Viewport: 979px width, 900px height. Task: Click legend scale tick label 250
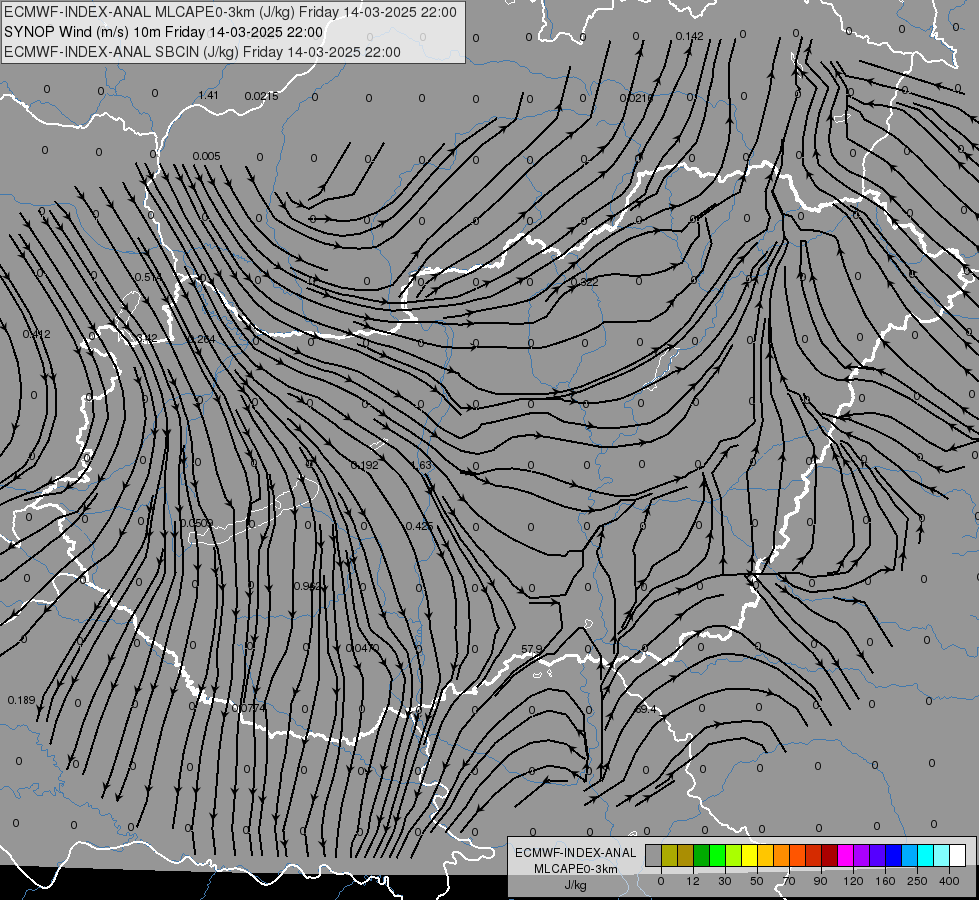(x=917, y=881)
